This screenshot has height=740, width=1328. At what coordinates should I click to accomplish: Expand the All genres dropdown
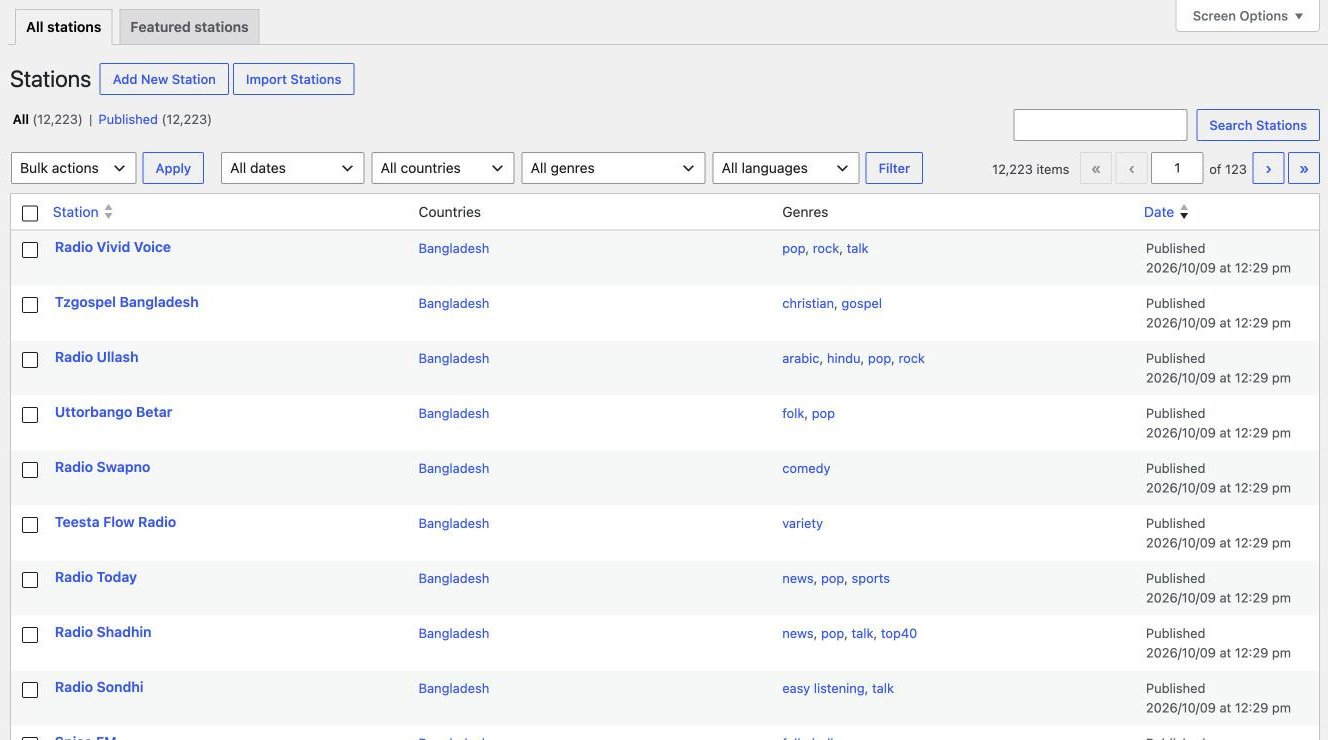pyautogui.click(x=613, y=168)
